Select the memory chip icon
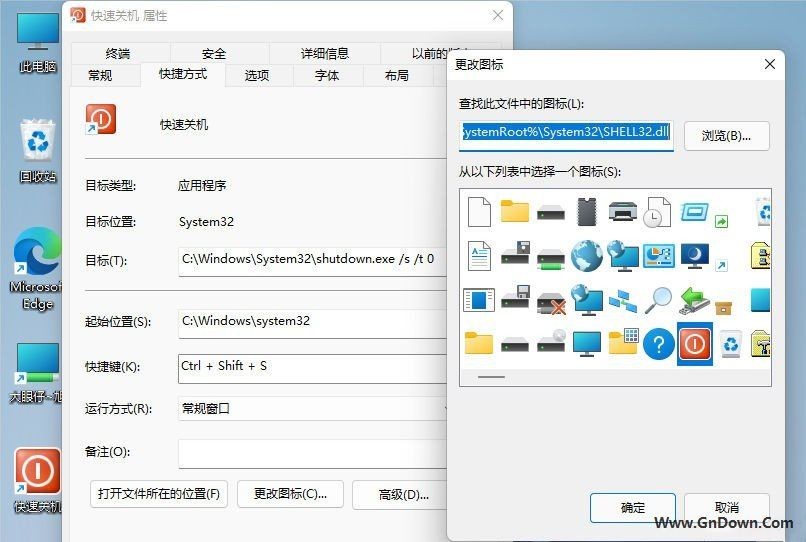 (x=587, y=211)
